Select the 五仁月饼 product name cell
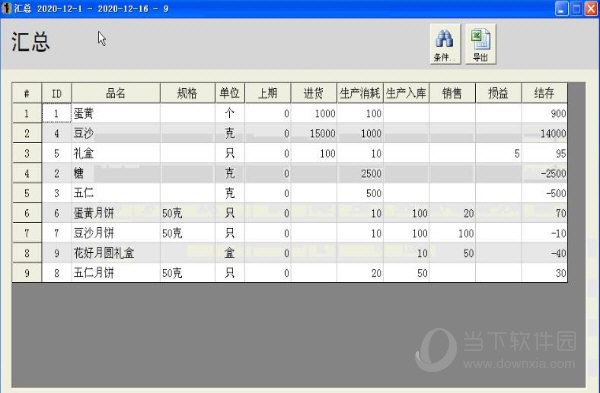 pyautogui.click(x=116, y=272)
